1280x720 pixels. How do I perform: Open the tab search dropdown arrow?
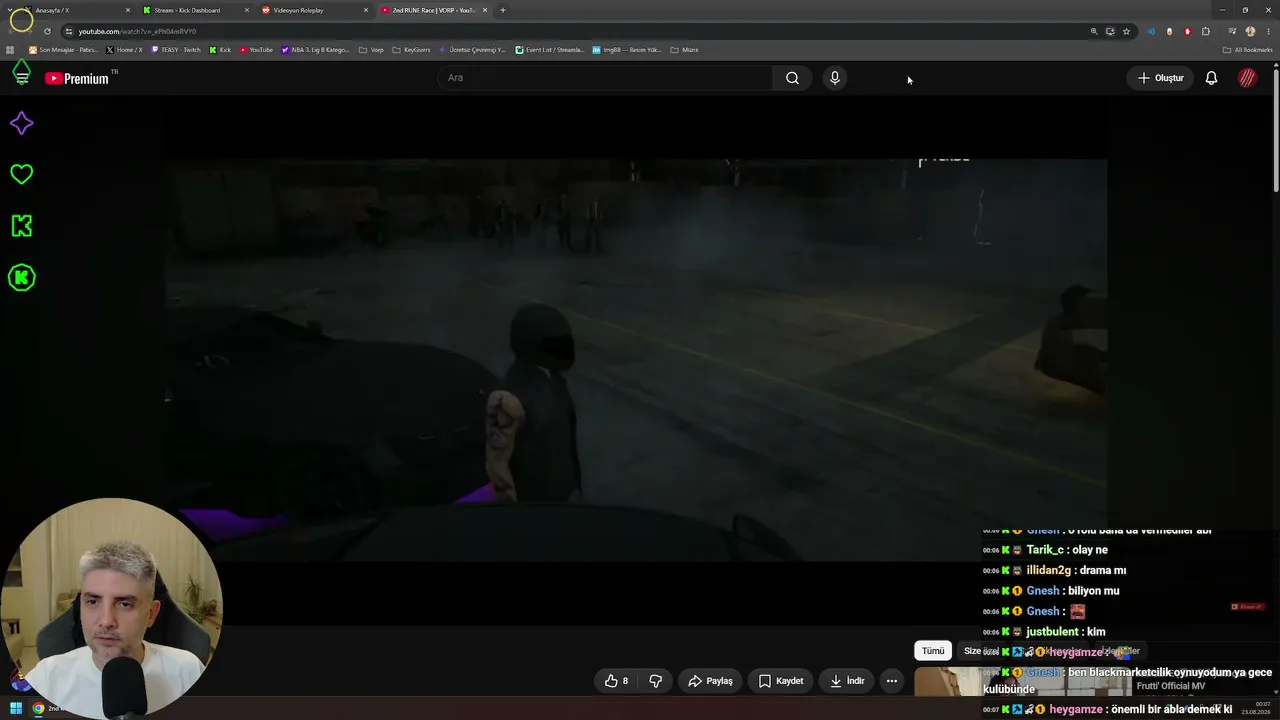(10, 10)
